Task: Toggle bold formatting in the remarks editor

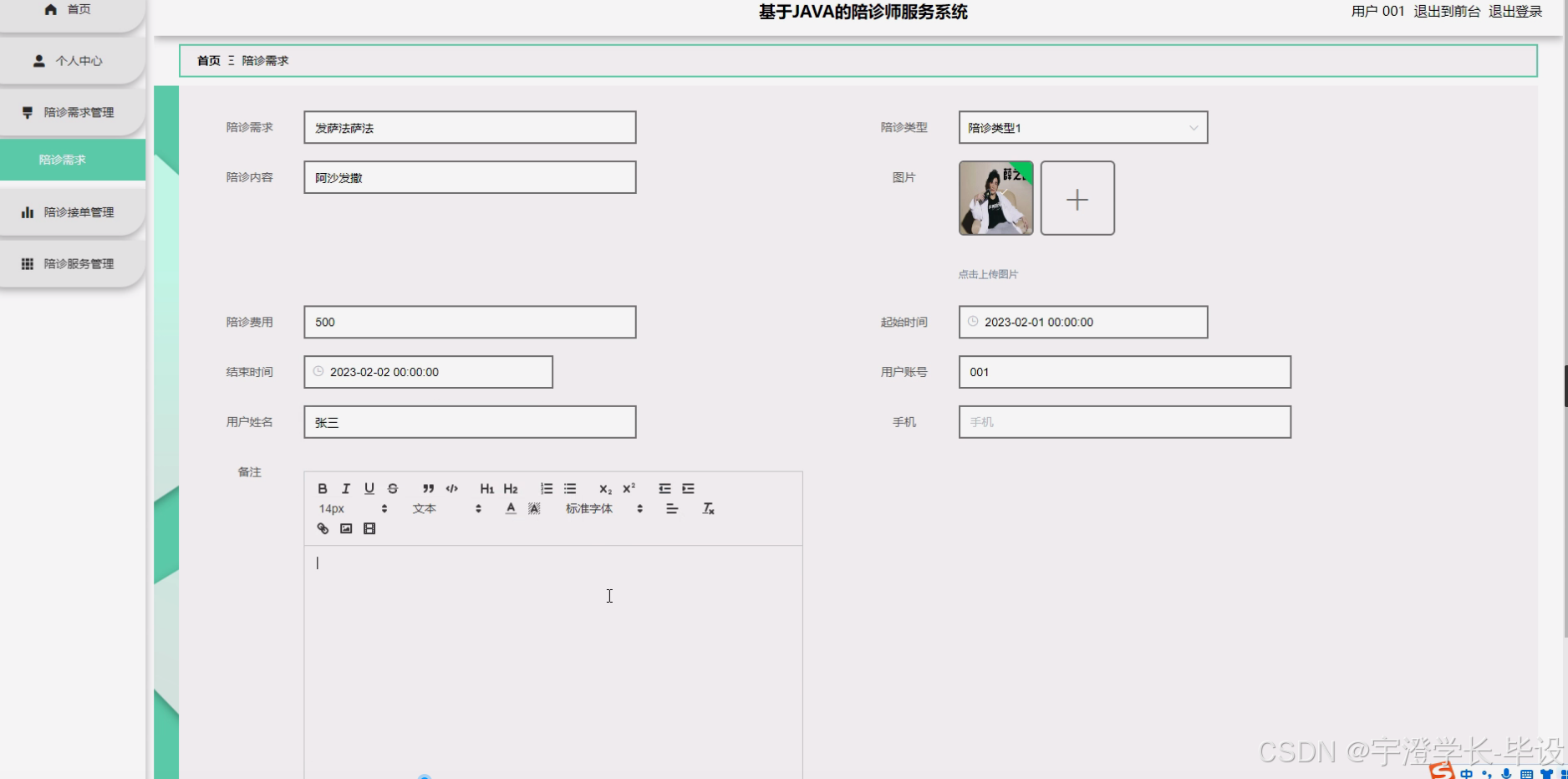Action: click(x=322, y=488)
